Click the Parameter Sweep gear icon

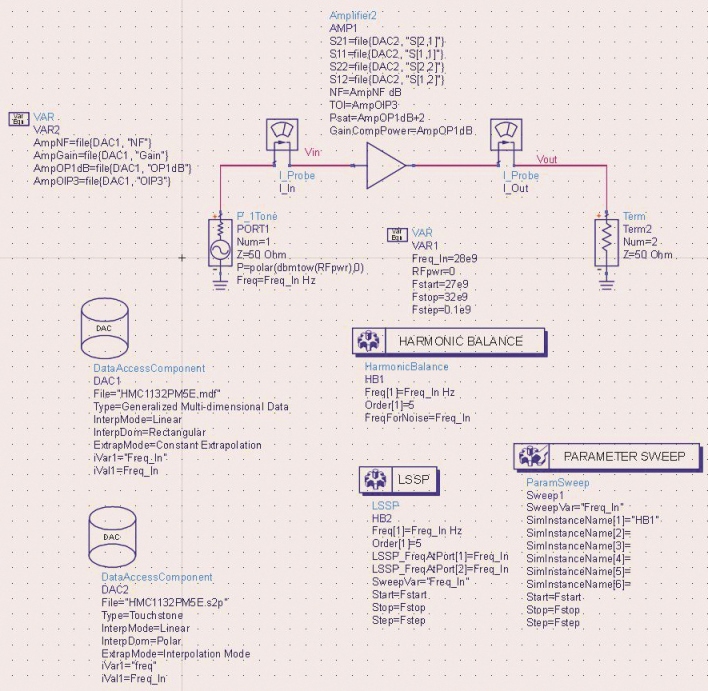coord(530,457)
